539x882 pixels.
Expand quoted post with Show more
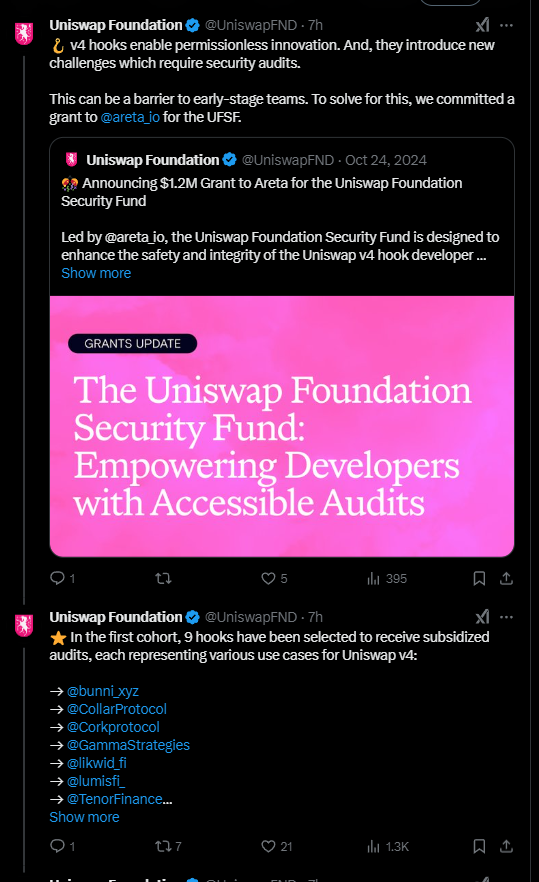(96, 273)
